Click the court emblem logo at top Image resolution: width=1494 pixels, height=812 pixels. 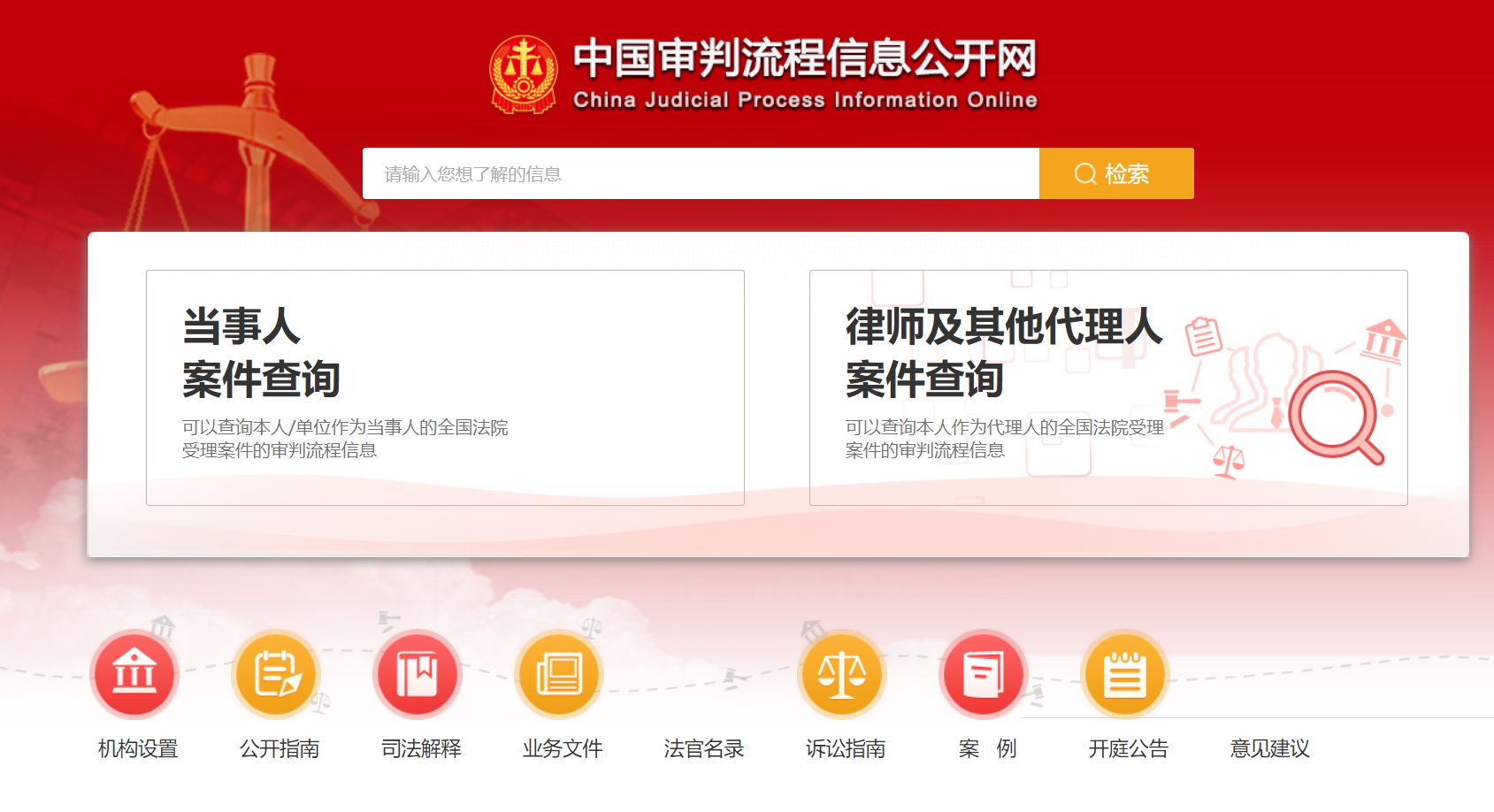tap(524, 75)
